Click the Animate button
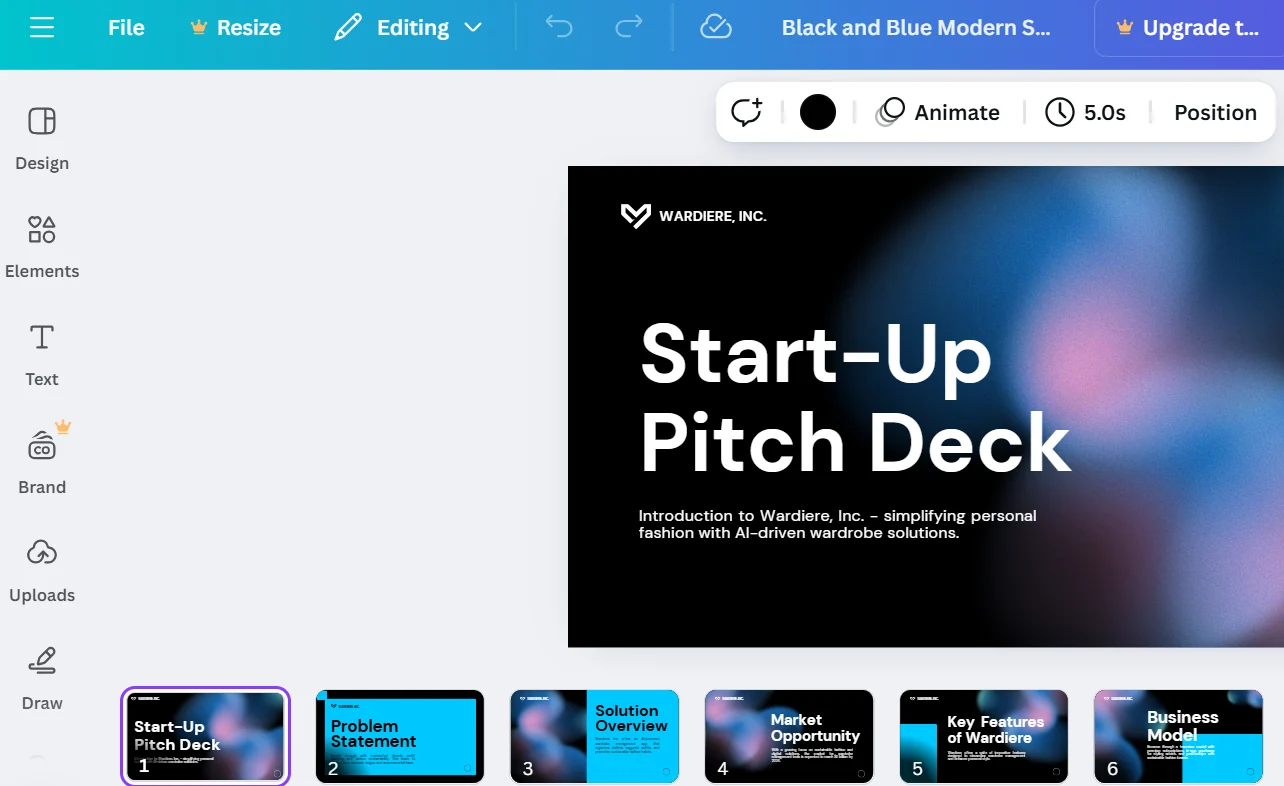The width and height of the screenshot is (1284, 786). pos(938,112)
